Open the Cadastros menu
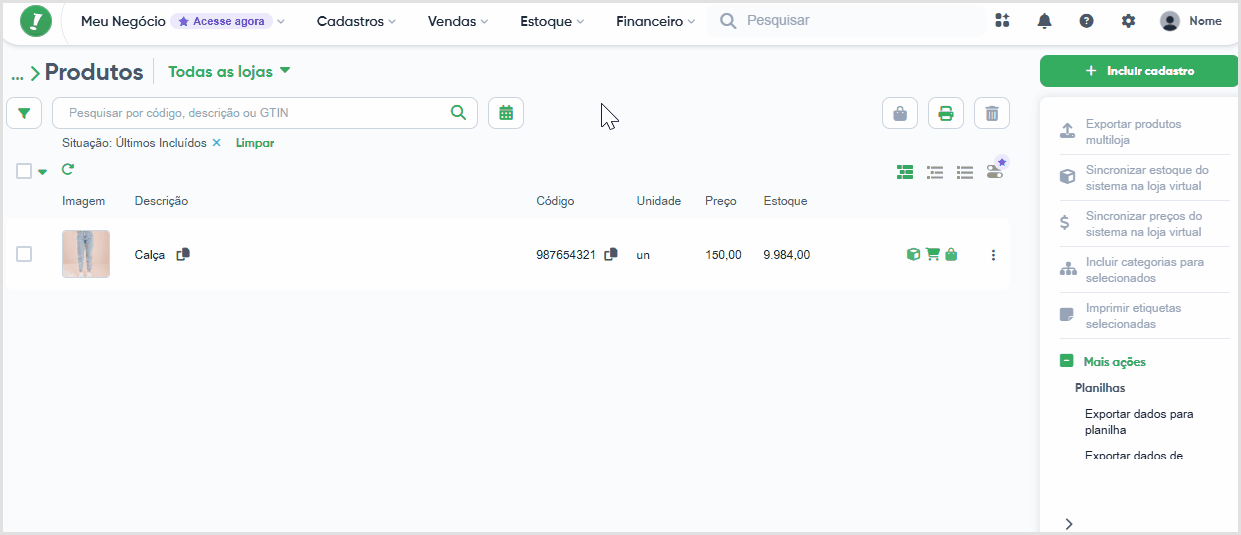 point(356,21)
